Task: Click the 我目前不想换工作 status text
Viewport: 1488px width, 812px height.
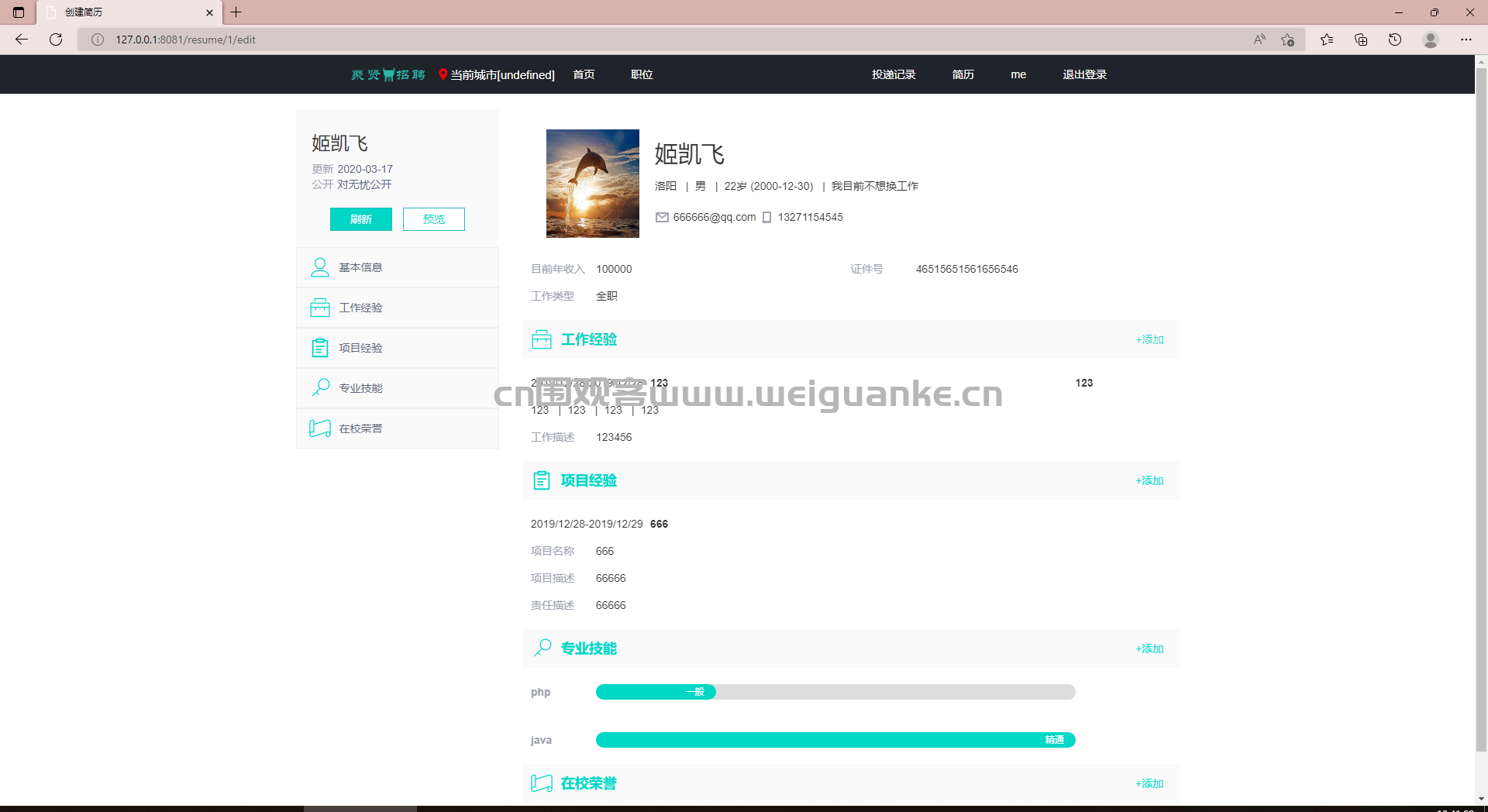Action: [875, 186]
